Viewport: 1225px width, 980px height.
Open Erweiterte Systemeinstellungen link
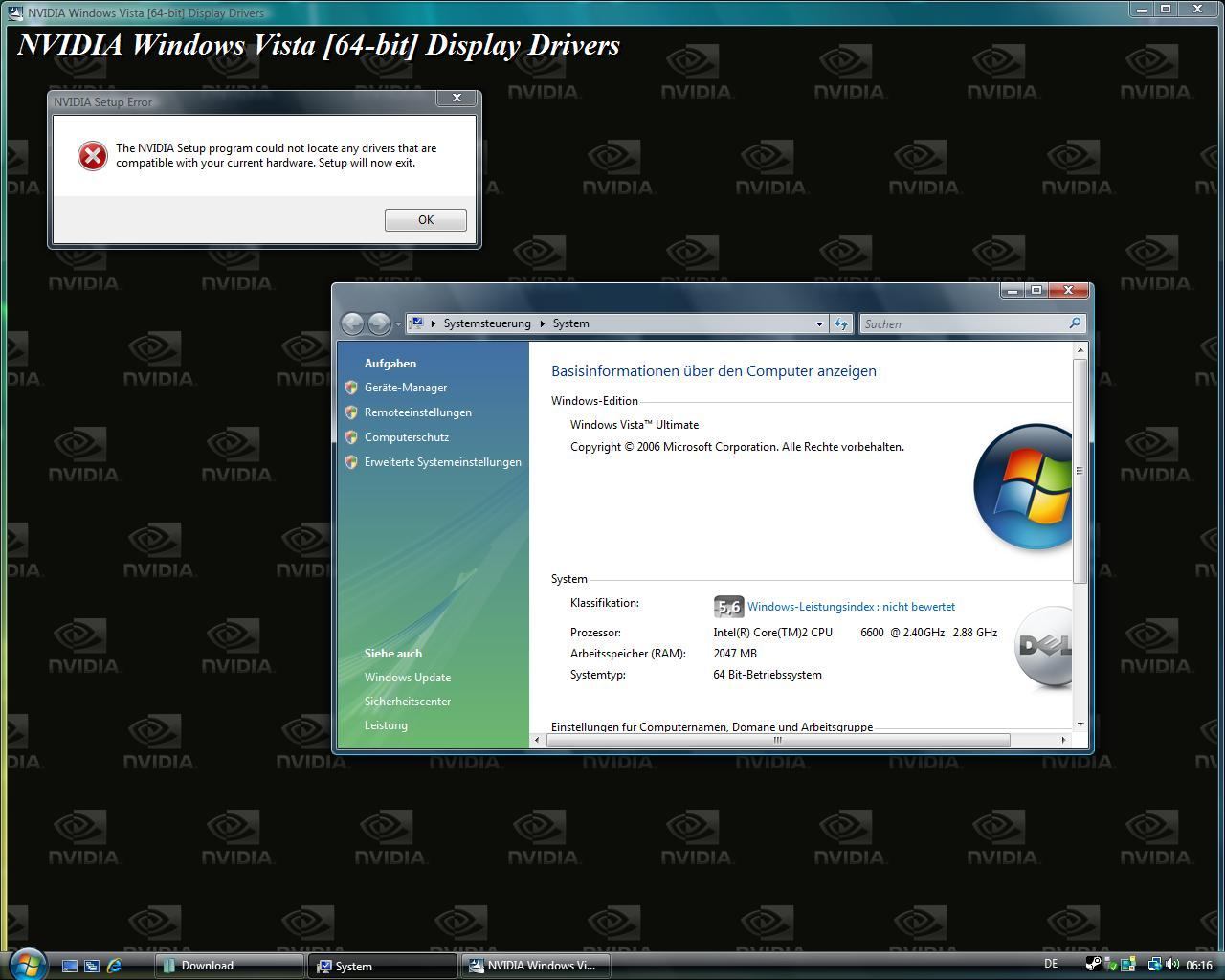click(x=443, y=462)
